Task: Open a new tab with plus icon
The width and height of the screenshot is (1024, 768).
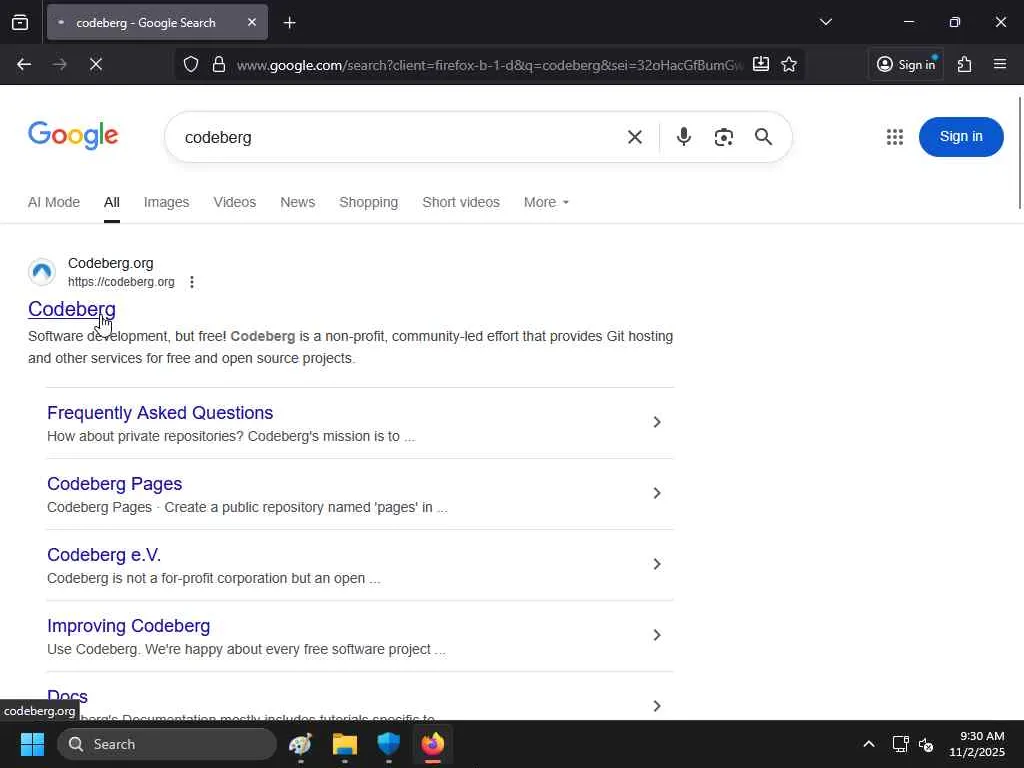Action: tap(290, 23)
